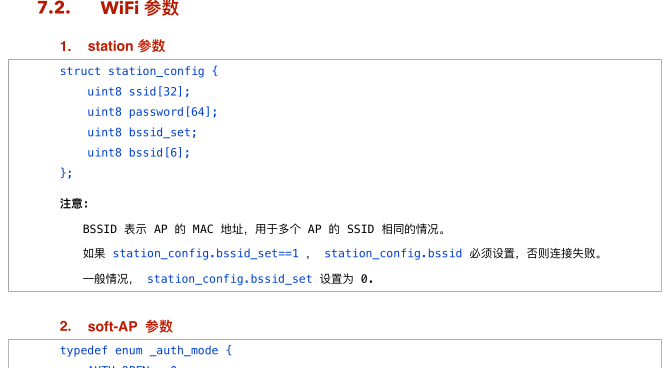Image resolution: width=664 pixels, height=368 pixels.
Task: Click the sentence starting with 'BSSID 表示 AP'
Action: (264, 229)
